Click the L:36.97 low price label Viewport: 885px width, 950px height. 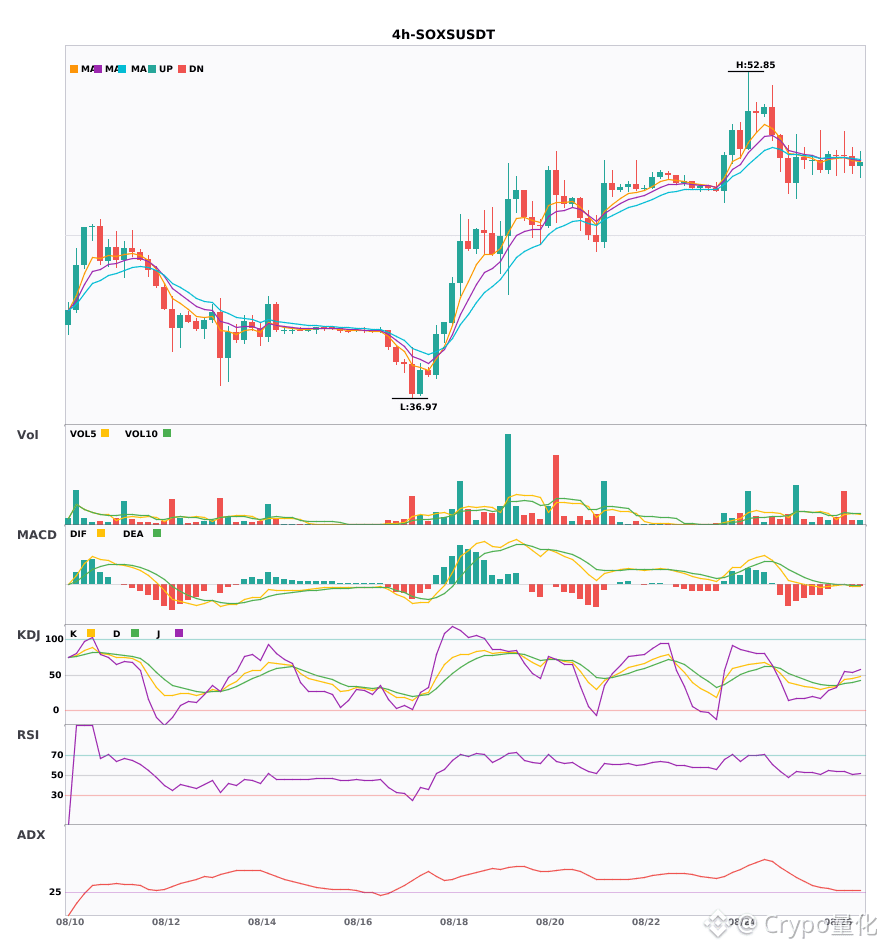point(418,407)
